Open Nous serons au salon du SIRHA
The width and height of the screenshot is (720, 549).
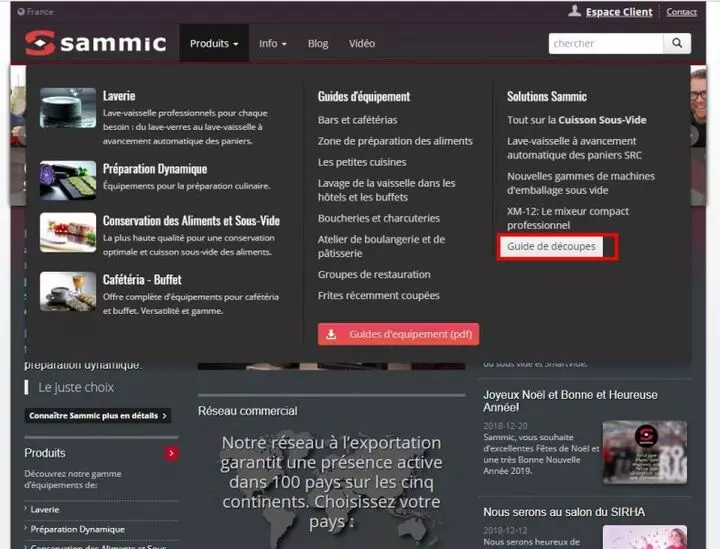(x=564, y=512)
